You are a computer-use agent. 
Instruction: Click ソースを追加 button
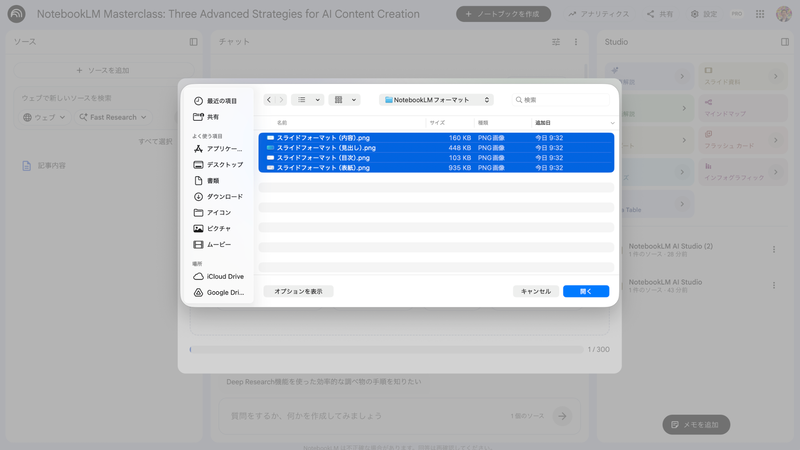104,70
